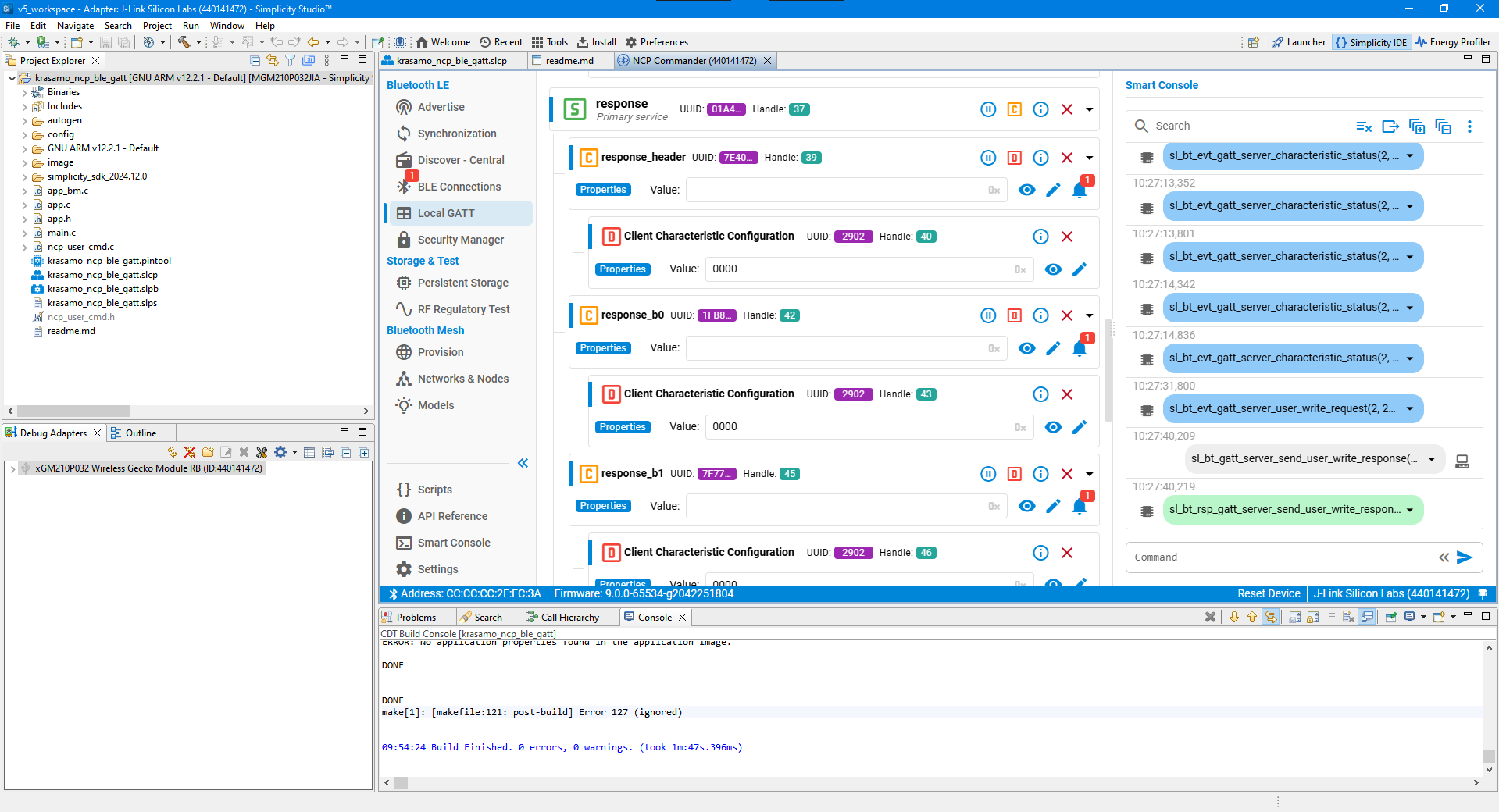Image resolution: width=1499 pixels, height=812 pixels.
Task: Expand response_b1 characteristic dropdown arrow
Action: coord(1089,475)
